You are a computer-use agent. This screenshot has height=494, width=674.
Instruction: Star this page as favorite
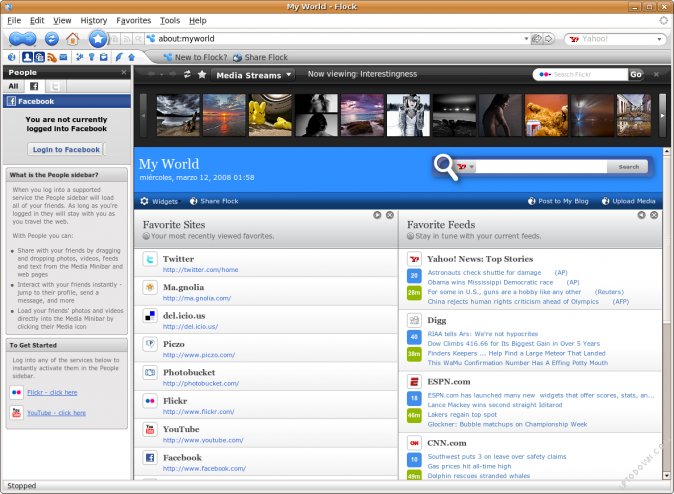(x=97, y=39)
